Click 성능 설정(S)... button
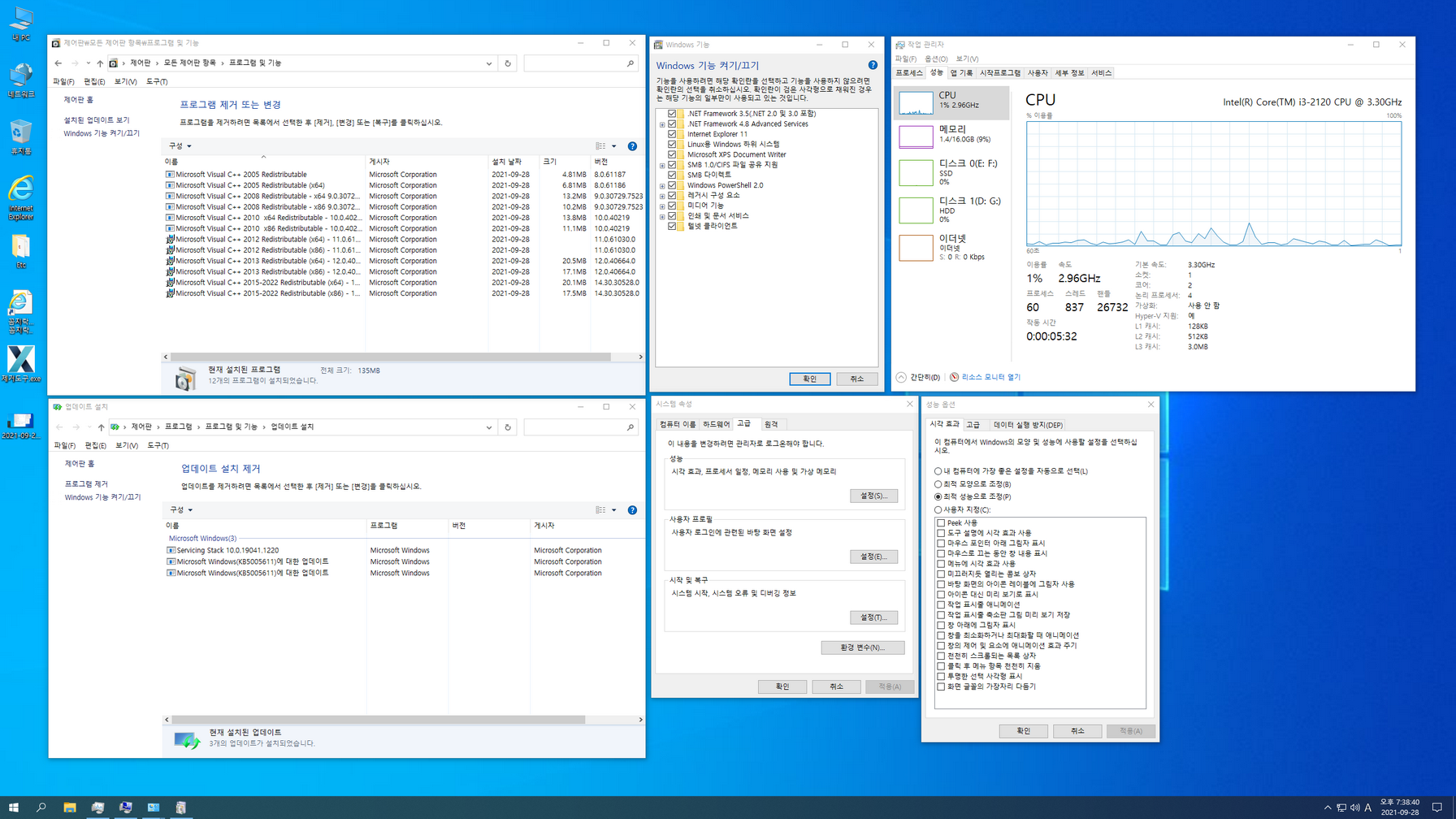The image size is (1456, 819). pos(873,496)
